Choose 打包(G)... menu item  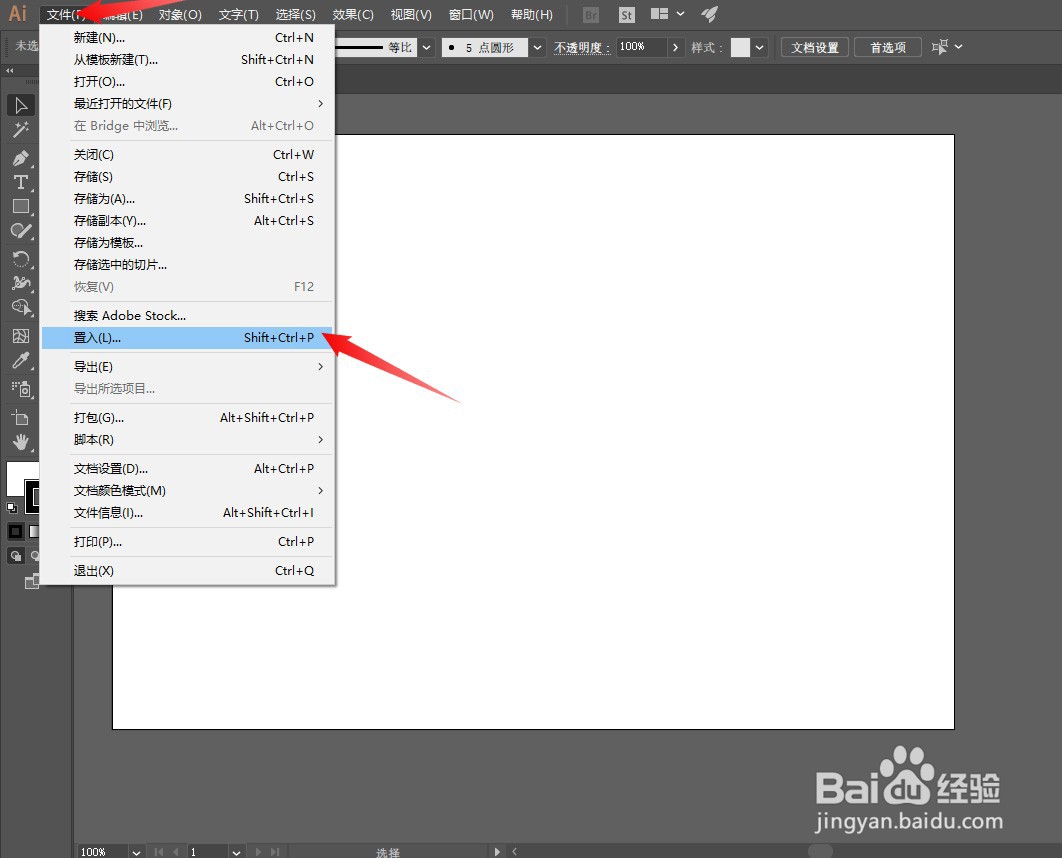pos(187,418)
